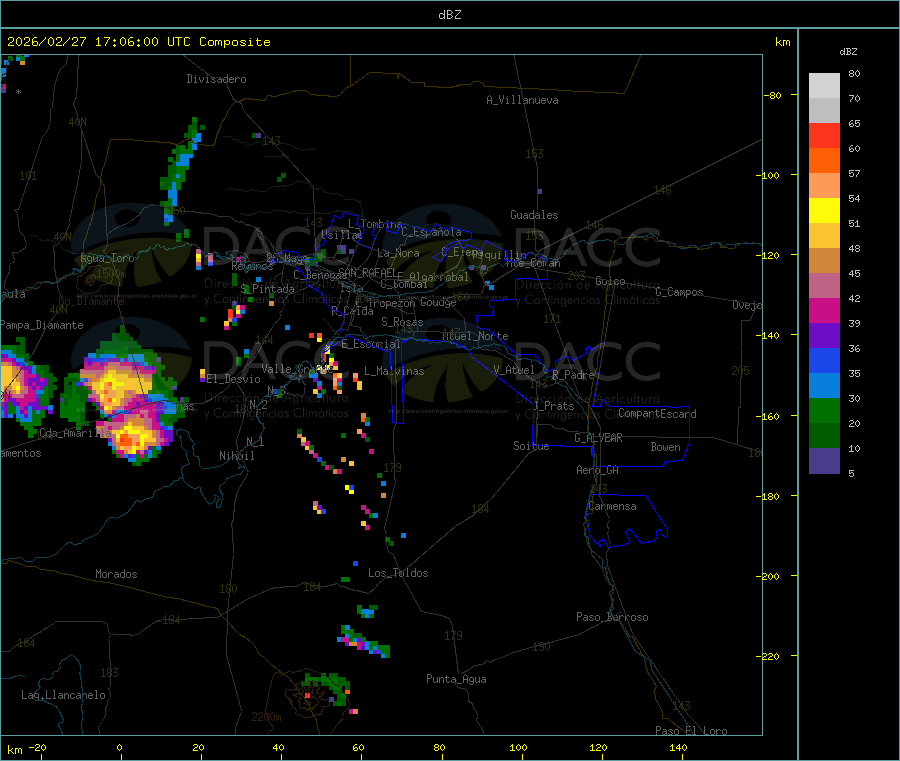Click the 42 dBZ magenta legend swatch
The width and height of the screenshot is (900, 761).
click(x=824, y=310)
